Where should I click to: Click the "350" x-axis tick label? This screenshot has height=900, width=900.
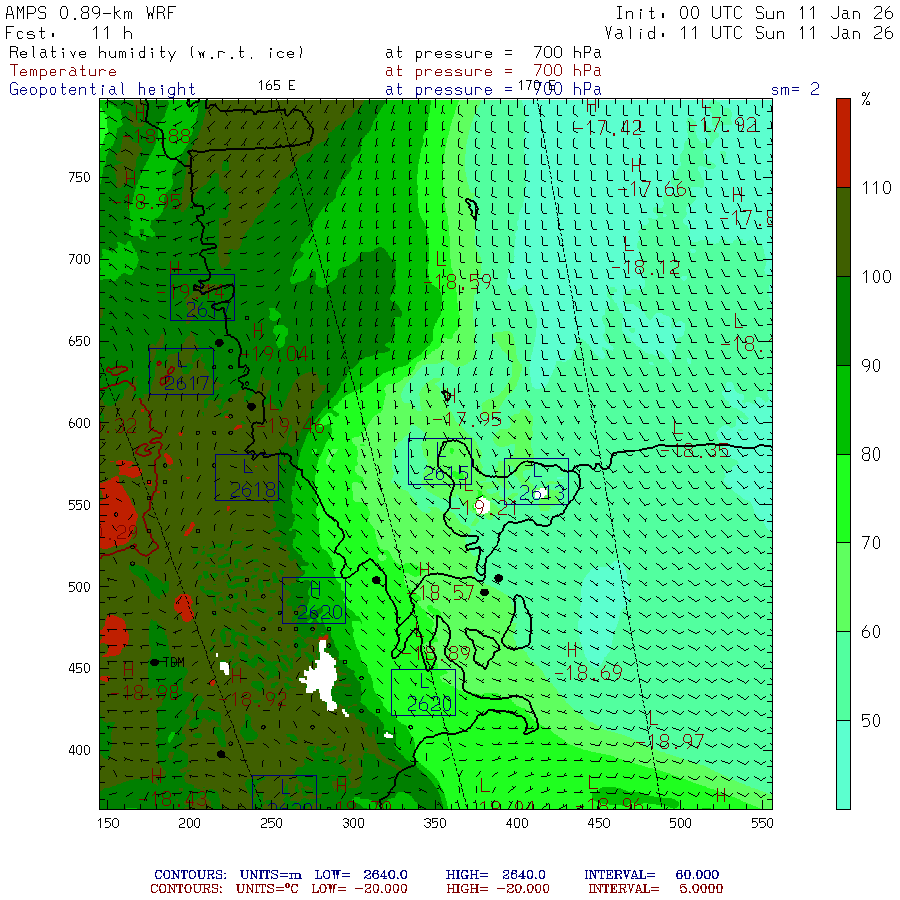point(435,823)
